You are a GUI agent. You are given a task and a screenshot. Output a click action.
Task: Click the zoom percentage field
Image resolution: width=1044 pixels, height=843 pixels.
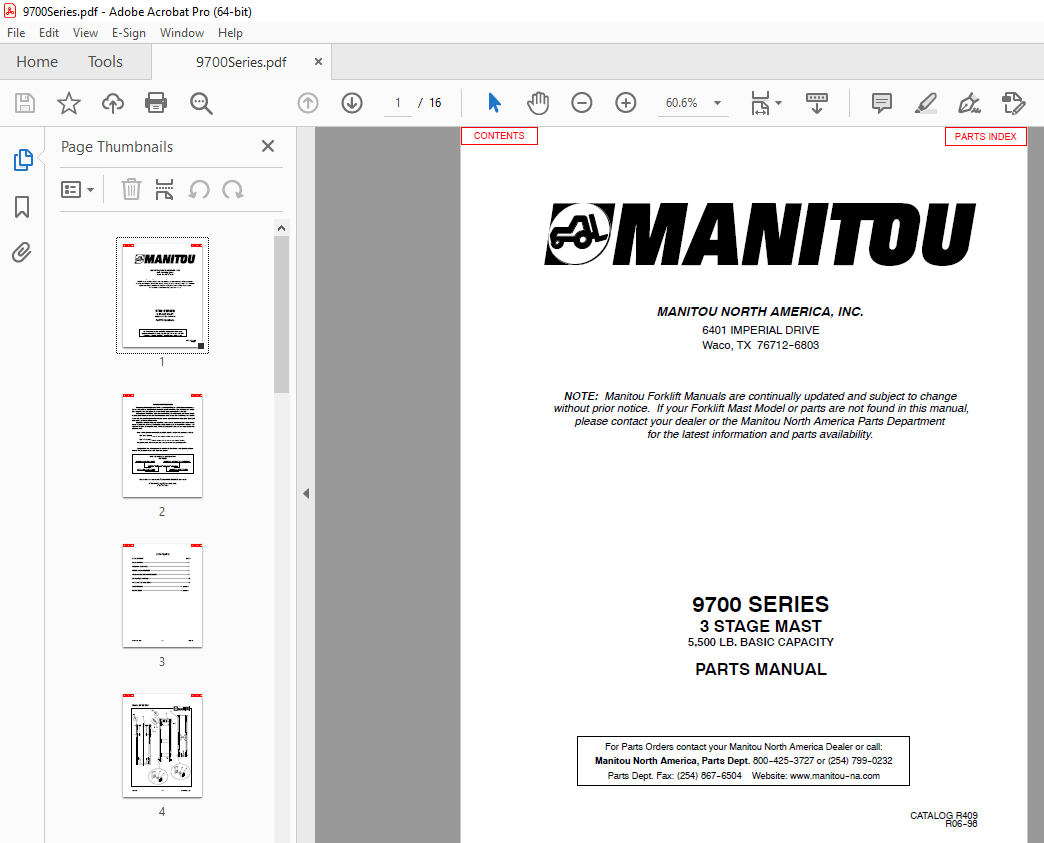pyautogui.click(x=682, y=103)
